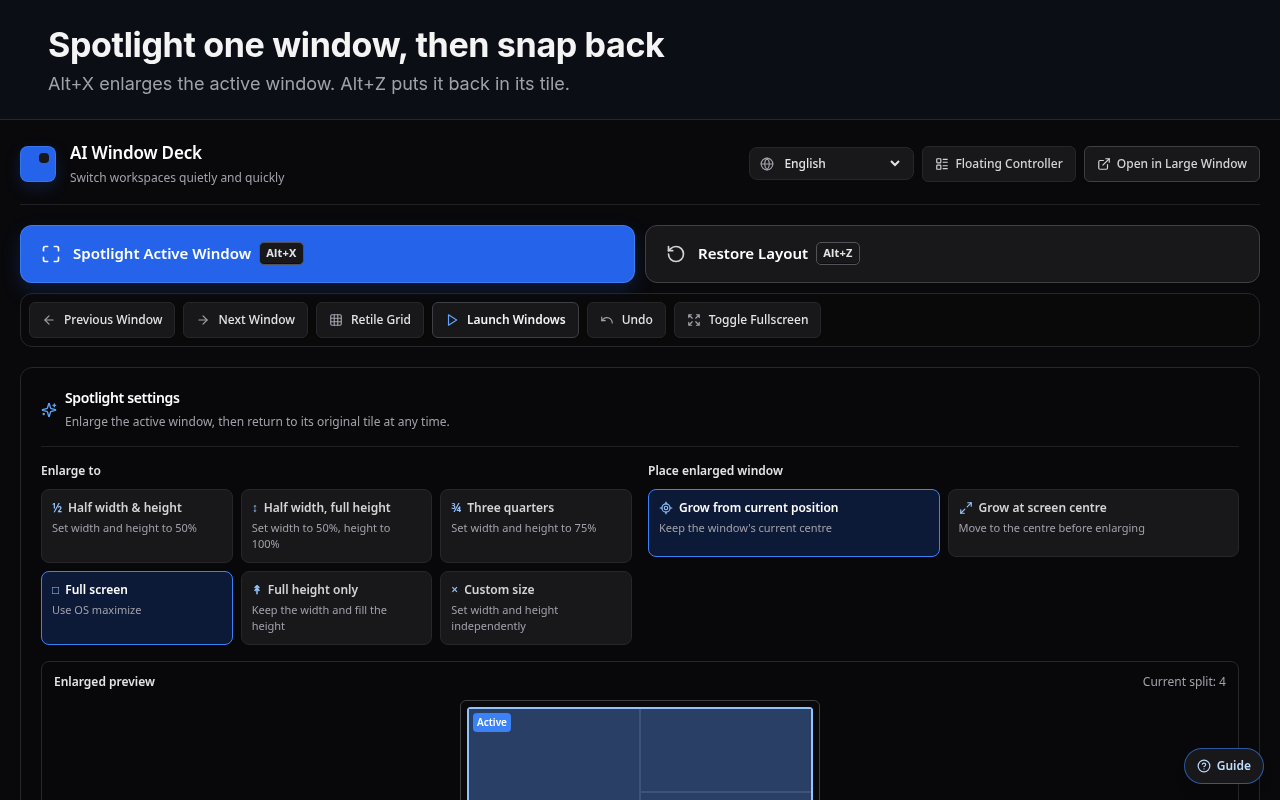The image size is (1280, 800).
Task: Switch to Next Window
Action: (245, 320)
